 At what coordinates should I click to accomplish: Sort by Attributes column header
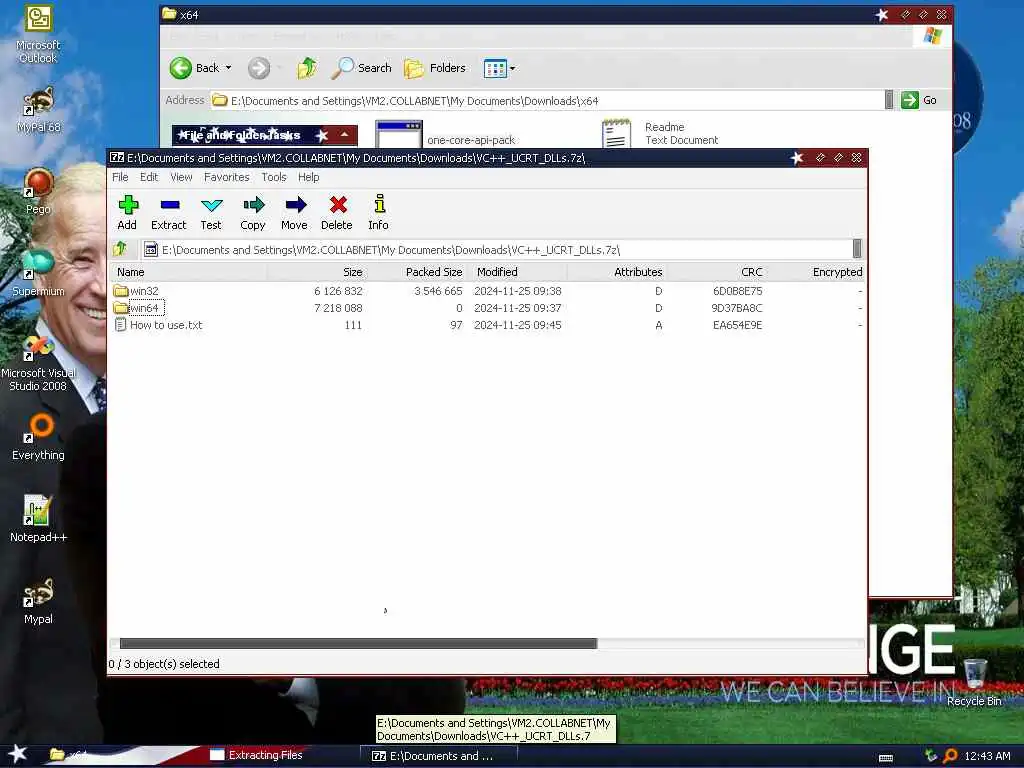617,272
